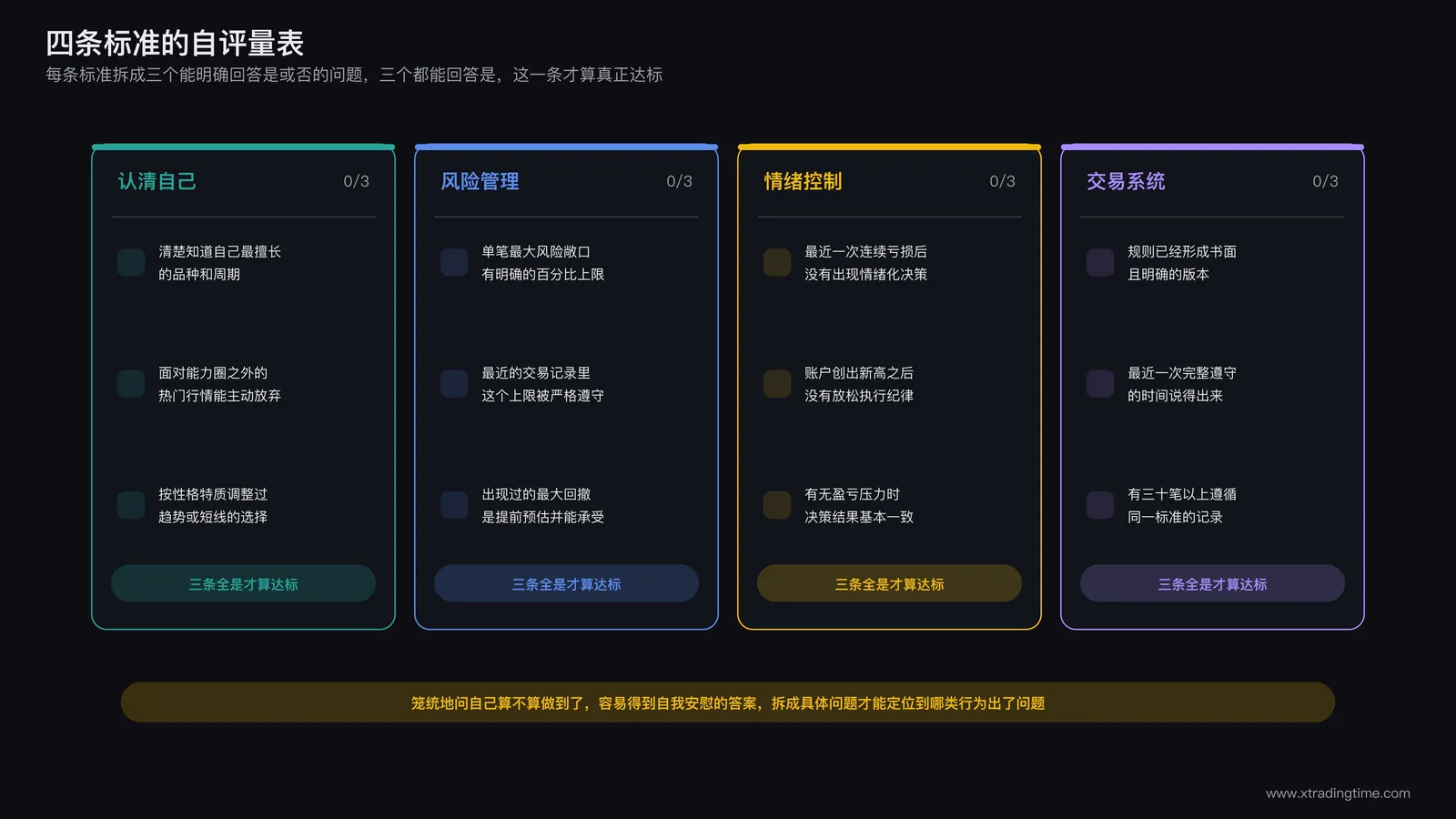1456x819 pixels.
Task: Click the 0/3 score in 认清自己 card
Action: pyautogui.click(x=357, y=181)
